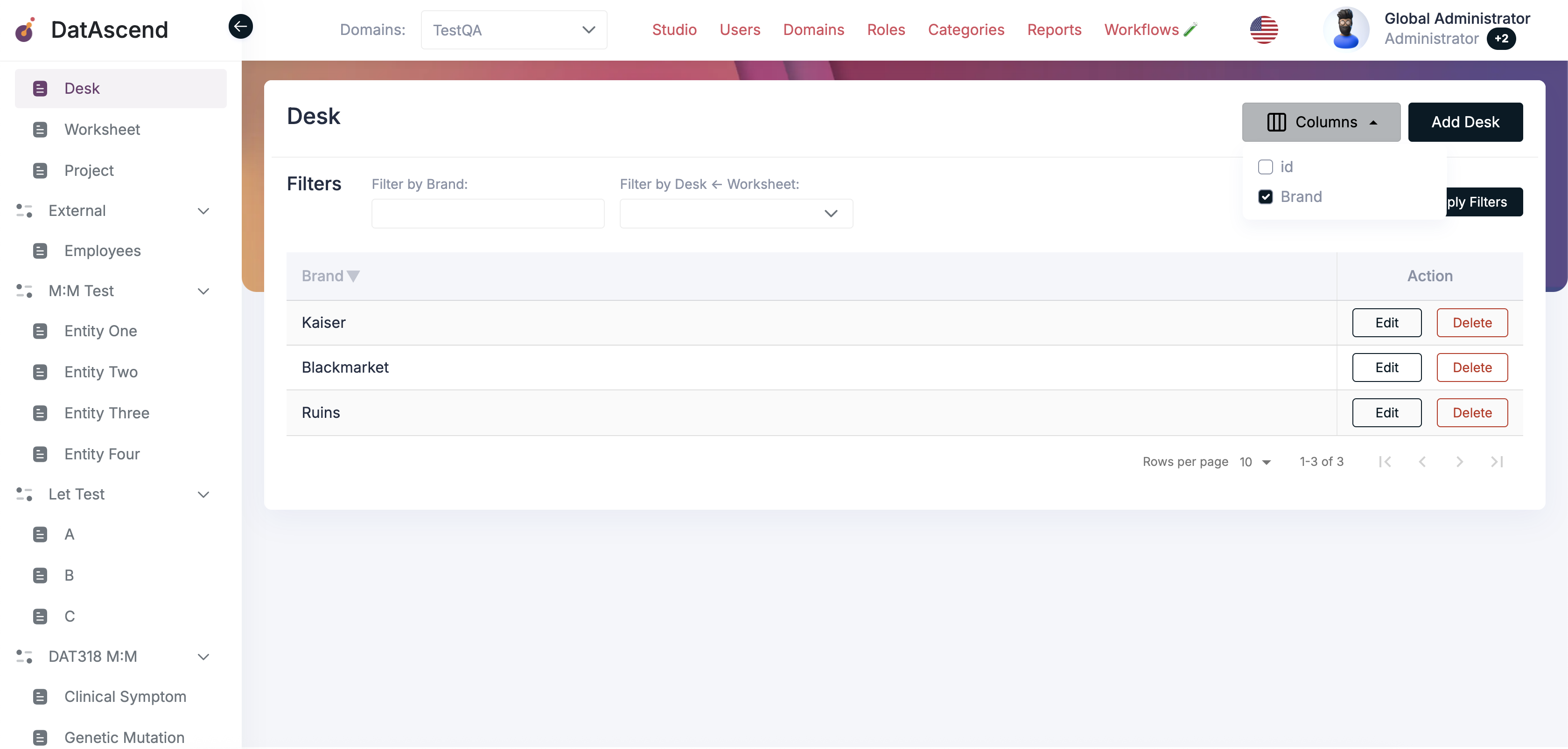This screenshot has height=749, width=1568.
Task: Open Filter by Desk Worksheet dropdown
Action: 736,214
